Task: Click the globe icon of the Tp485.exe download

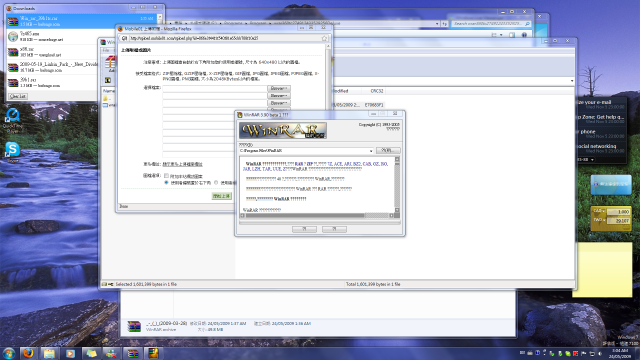Action: pyautogui.click(x=13, y=37)
